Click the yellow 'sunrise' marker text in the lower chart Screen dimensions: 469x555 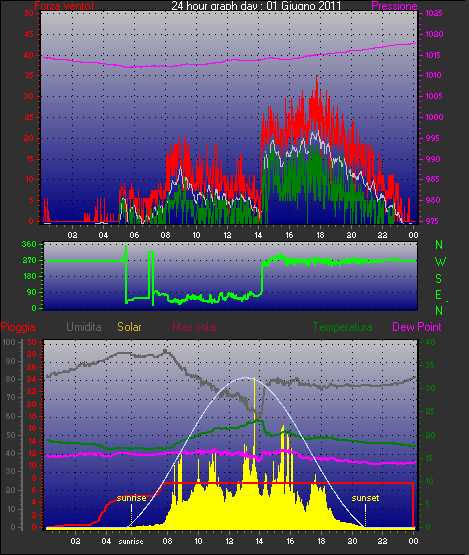click(131, 498)
